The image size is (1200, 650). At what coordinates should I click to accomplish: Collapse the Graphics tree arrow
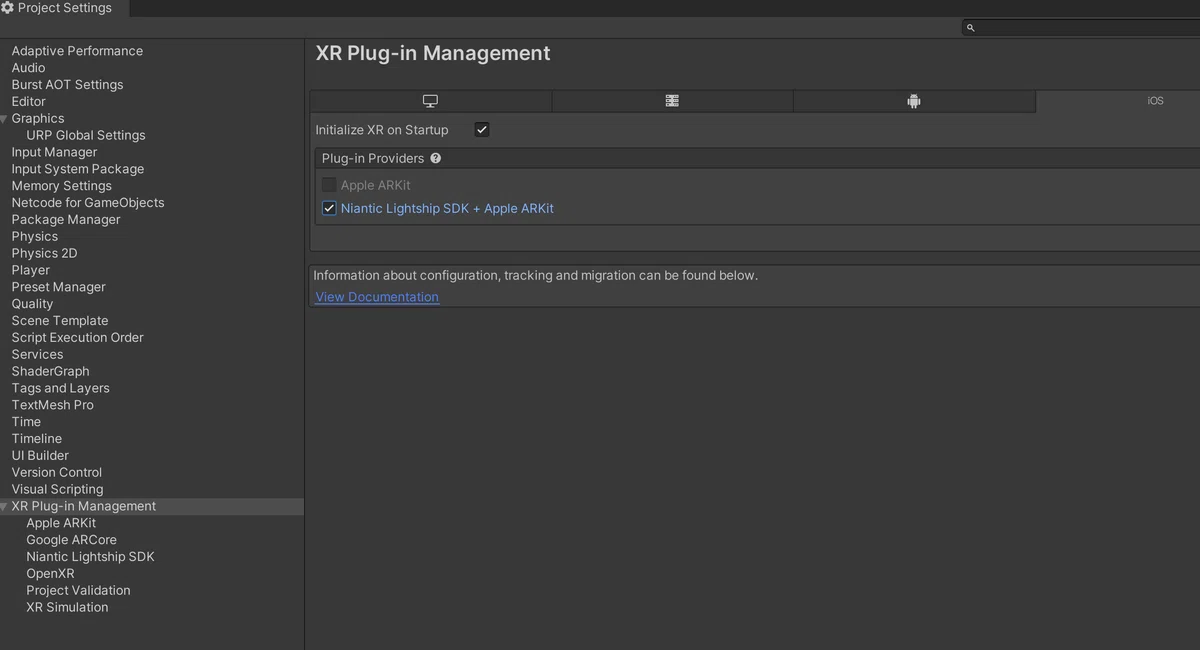(x=5, y=119)
